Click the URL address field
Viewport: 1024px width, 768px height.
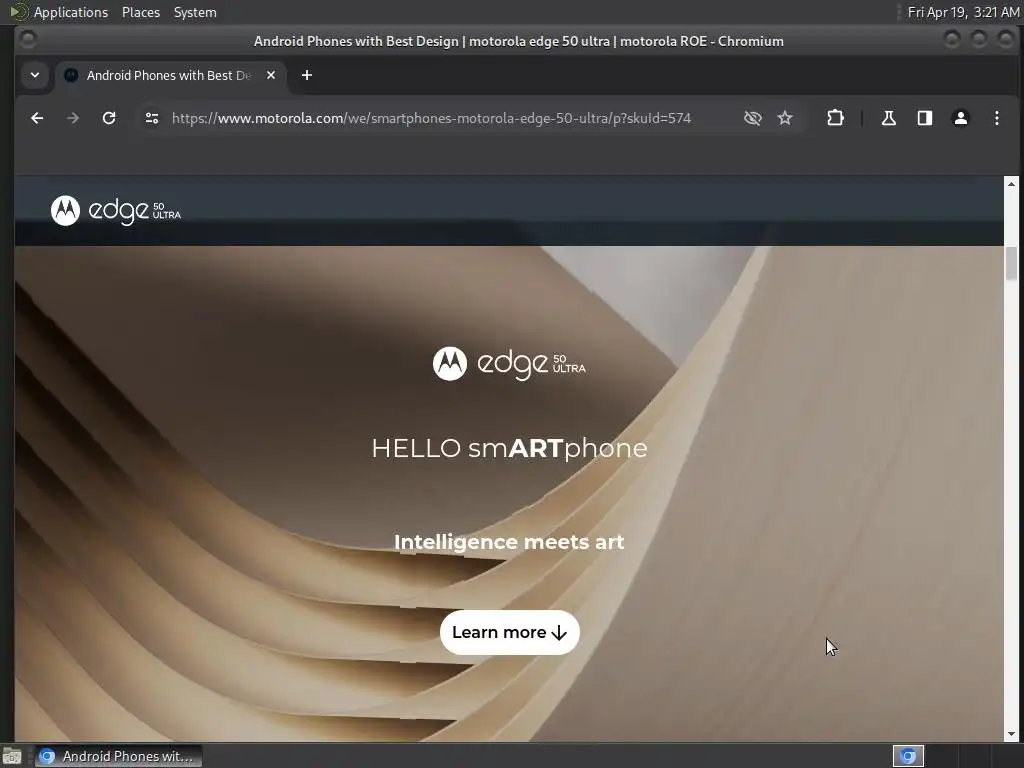(431, 118)
